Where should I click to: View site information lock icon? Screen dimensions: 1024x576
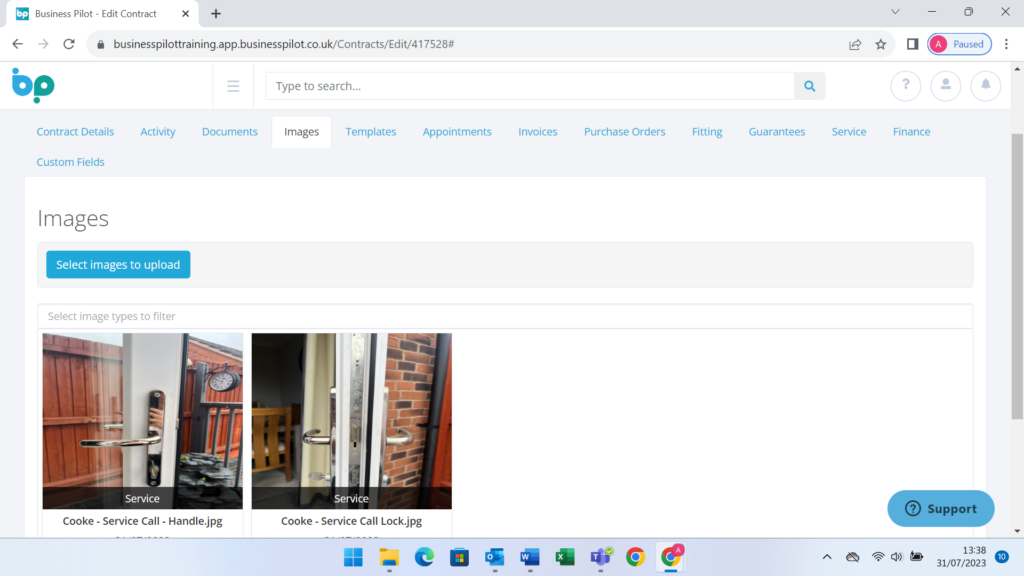(101, 44)
